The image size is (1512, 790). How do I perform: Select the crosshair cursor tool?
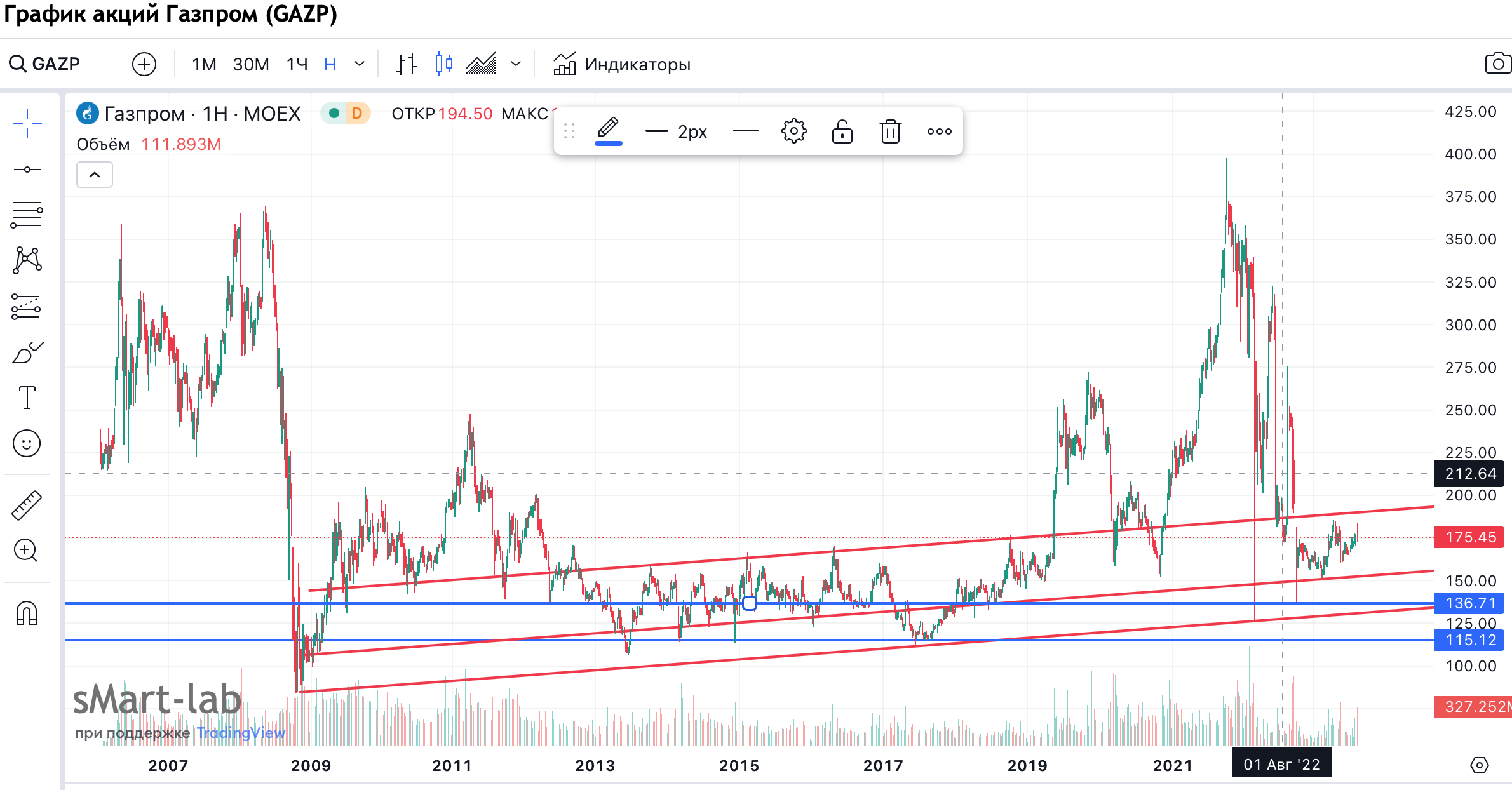(27, 123)
